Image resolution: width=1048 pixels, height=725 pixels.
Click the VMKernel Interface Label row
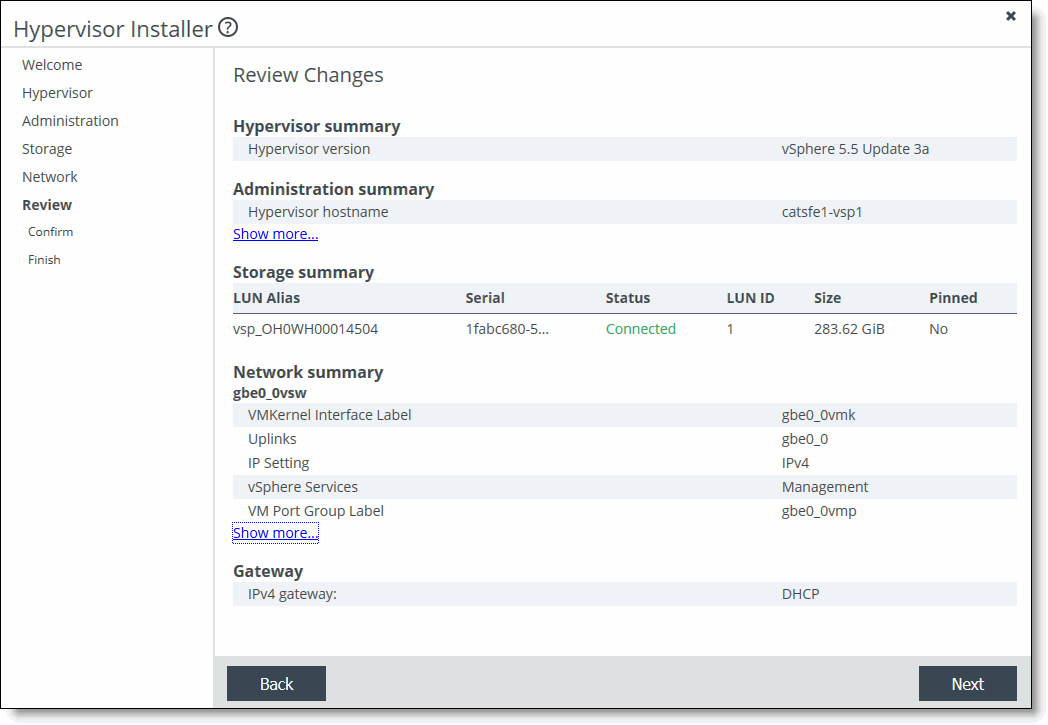point(625,415)
